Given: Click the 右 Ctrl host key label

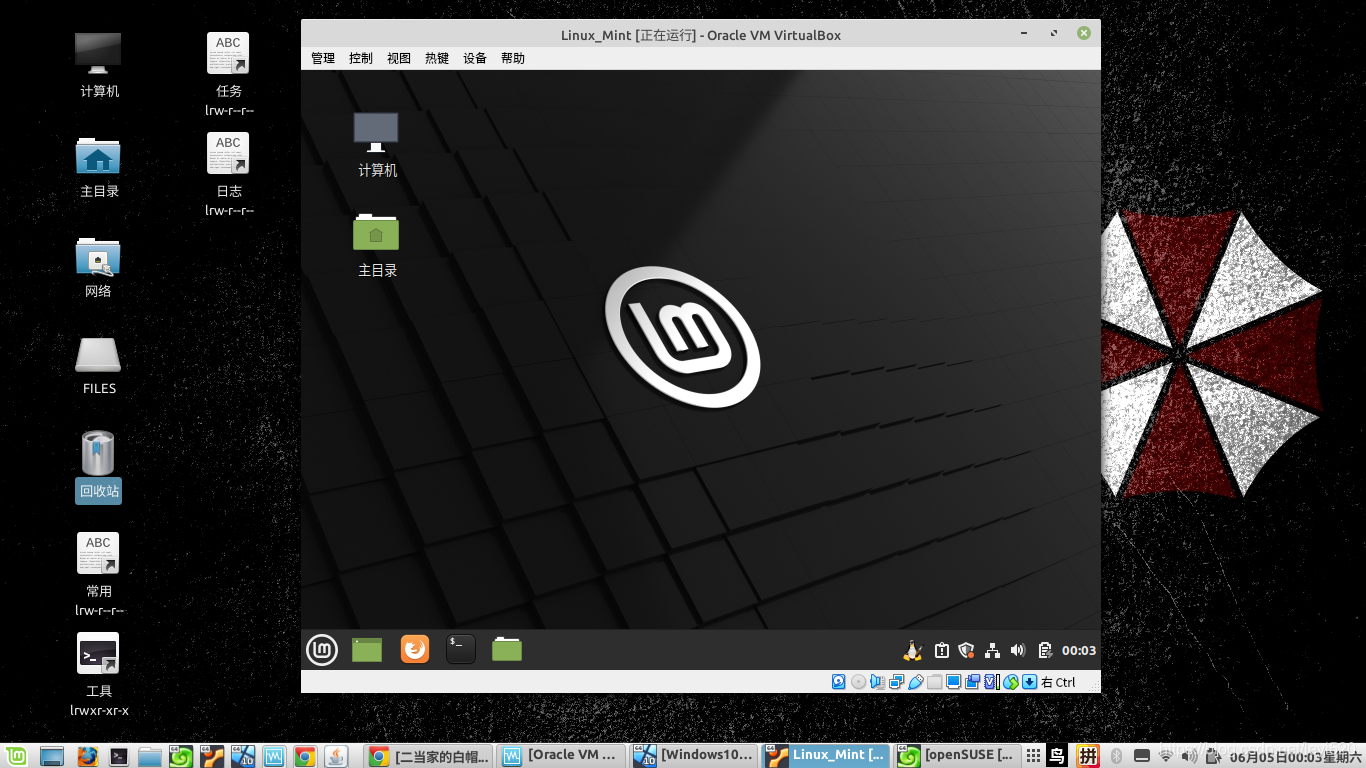Looking at the screenshot, I should [1058, 682].
